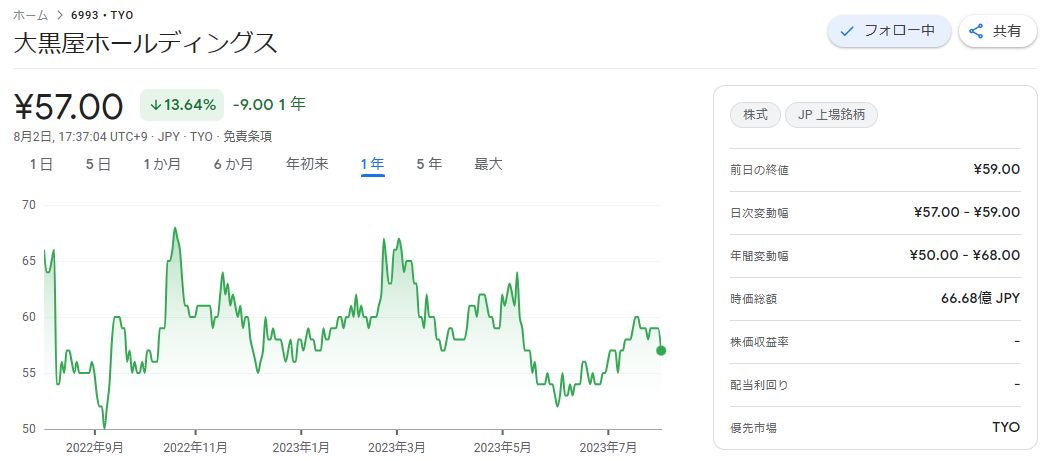Click the 優先市場 row label
The height and width of the screenshot is (461, 1055).
753,428
